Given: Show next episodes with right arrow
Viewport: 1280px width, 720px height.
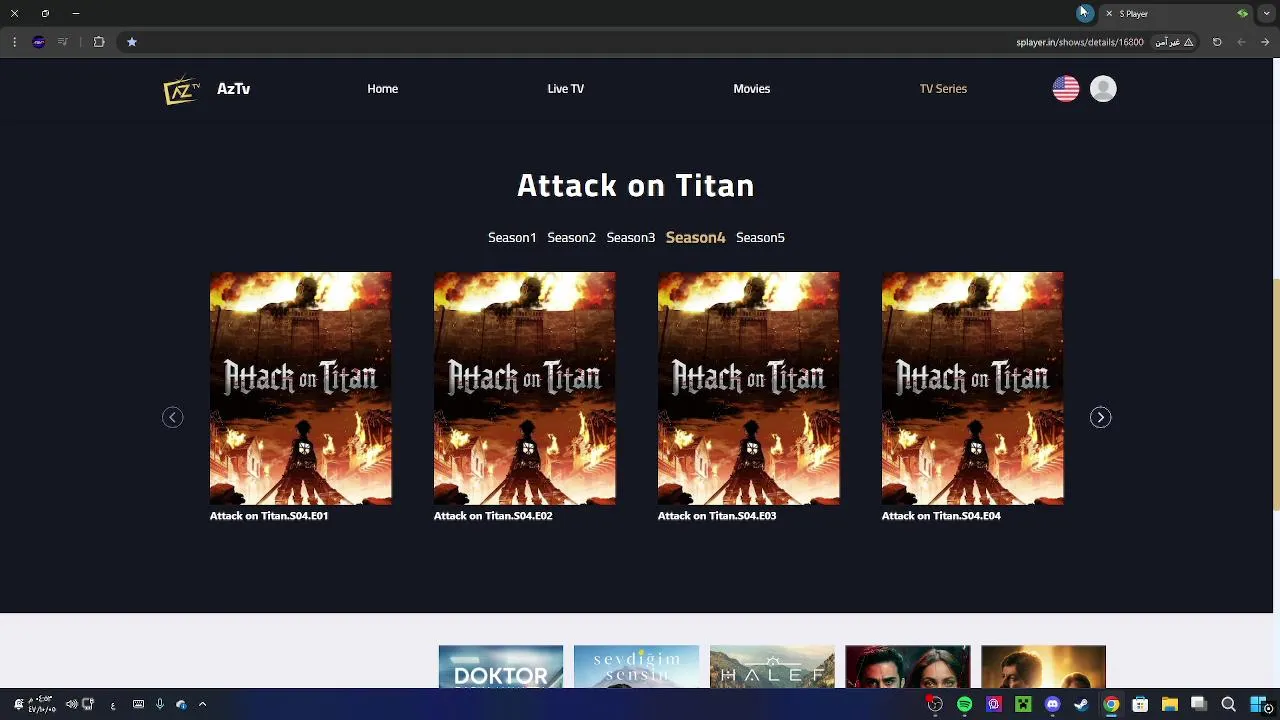Looking at the screenshot, I should pos(1100,418).
